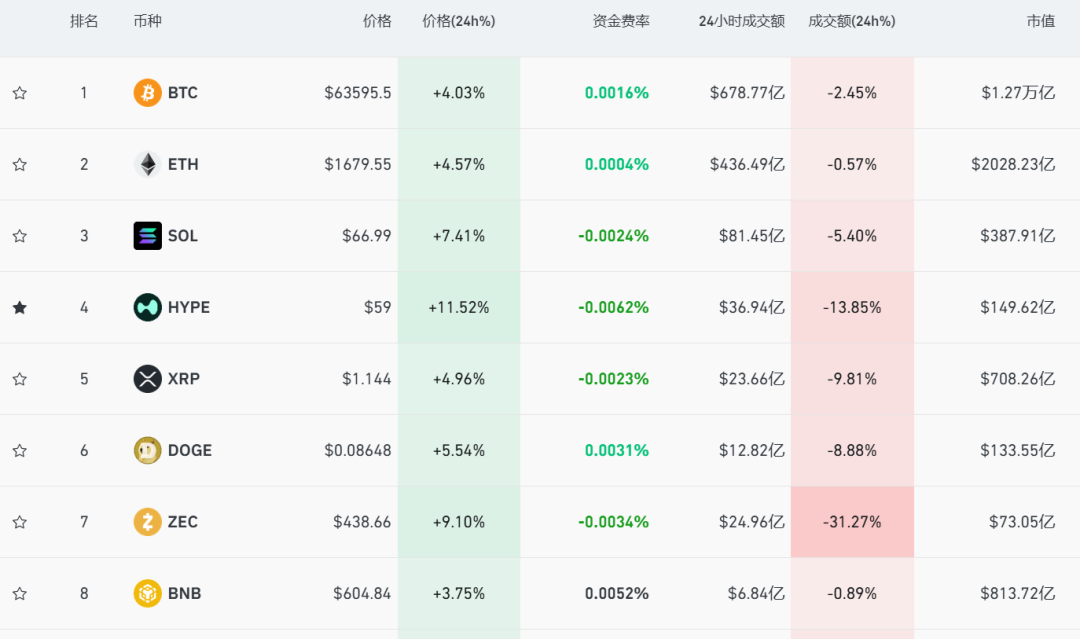Sort by 成交额(24h%) column header

pos(852,21)
